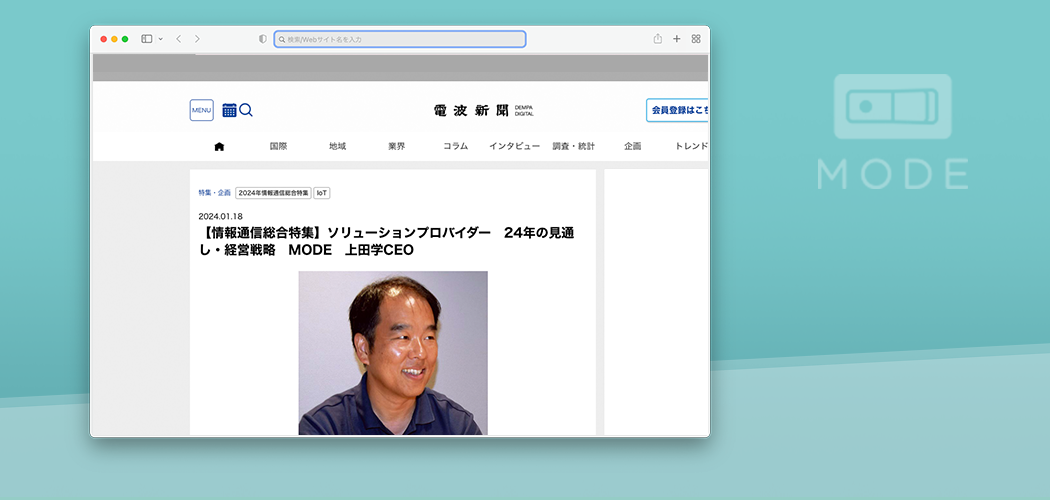The width and height of the screenshot is (1050, 500).
Task: Click the browser forward arrow
Action: (197, 39)
